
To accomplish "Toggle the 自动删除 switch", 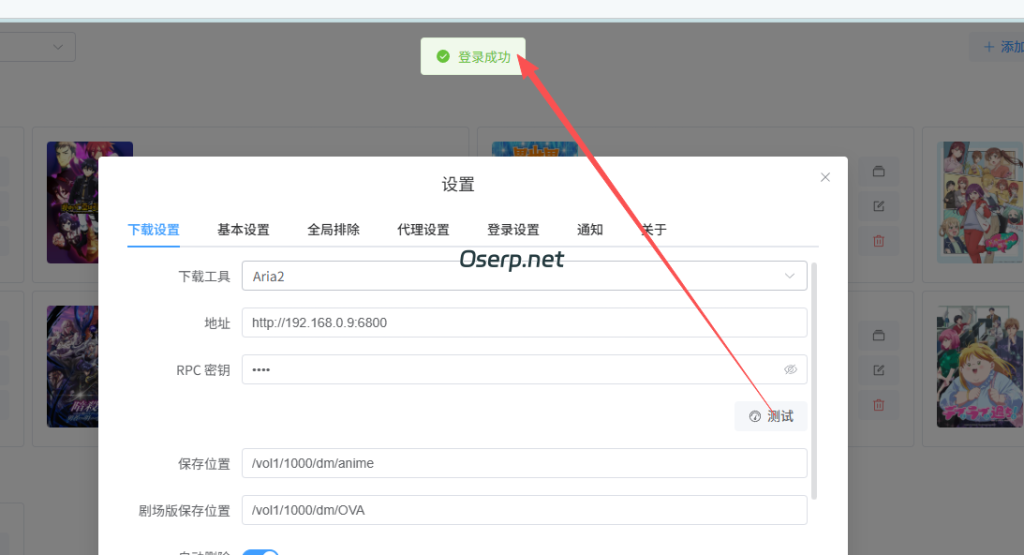I will click(x=261, y=552).
